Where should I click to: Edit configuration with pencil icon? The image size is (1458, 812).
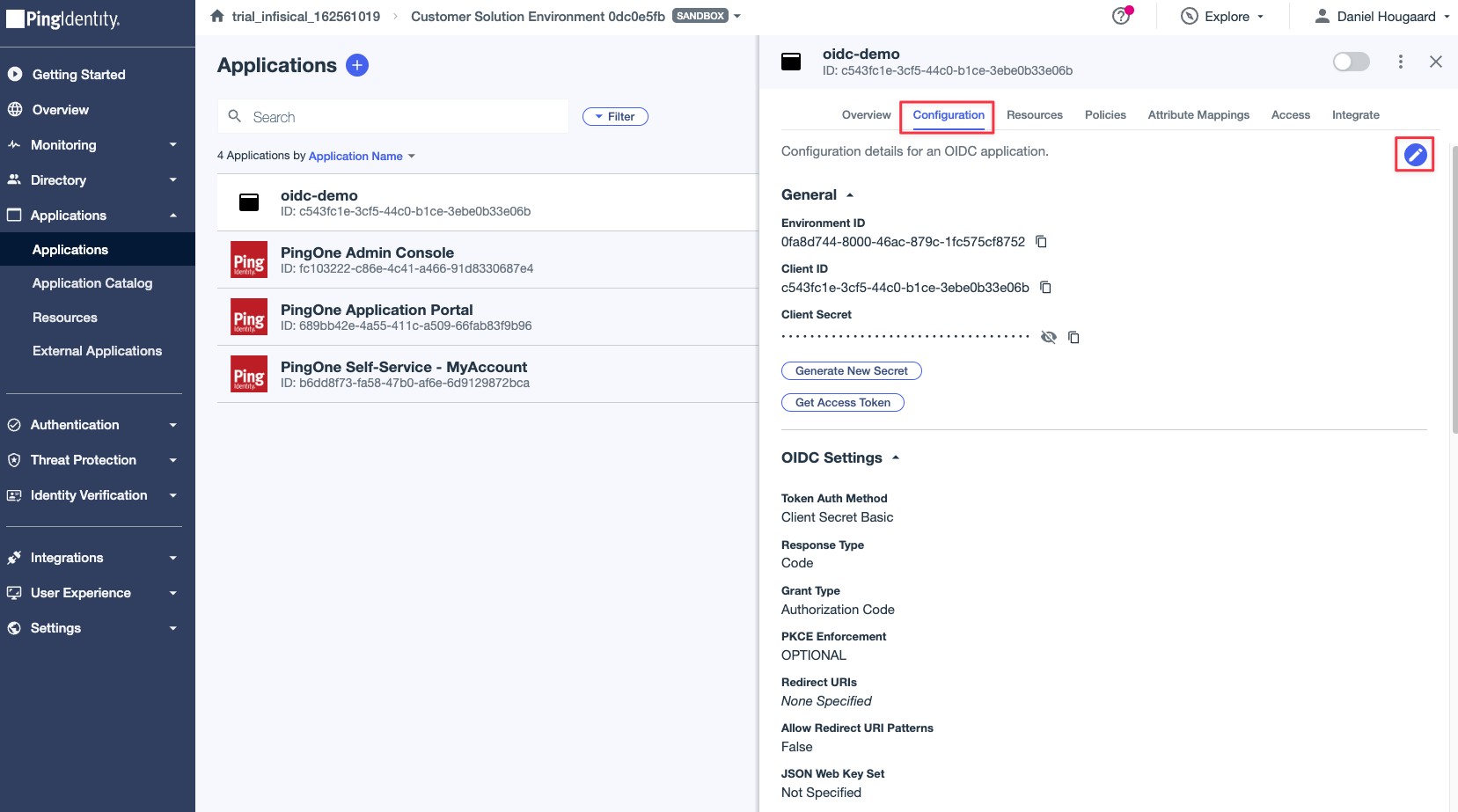(1415, 155)
